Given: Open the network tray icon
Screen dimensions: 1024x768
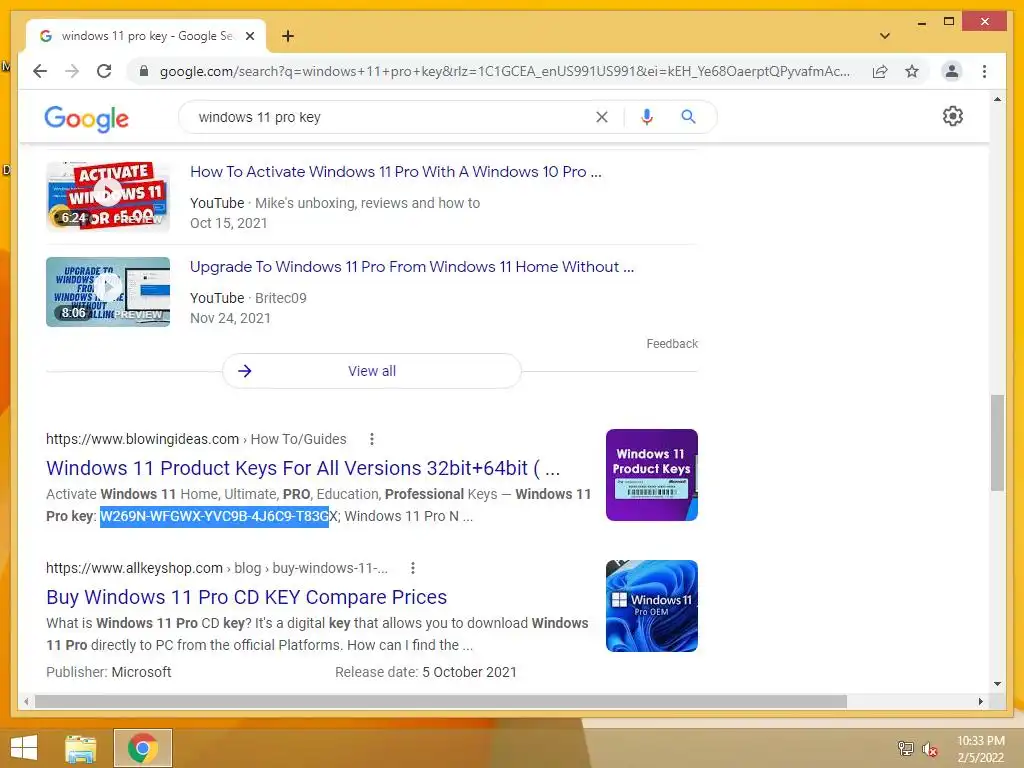Looking at the screenshot, I should [x=905, y=748].
